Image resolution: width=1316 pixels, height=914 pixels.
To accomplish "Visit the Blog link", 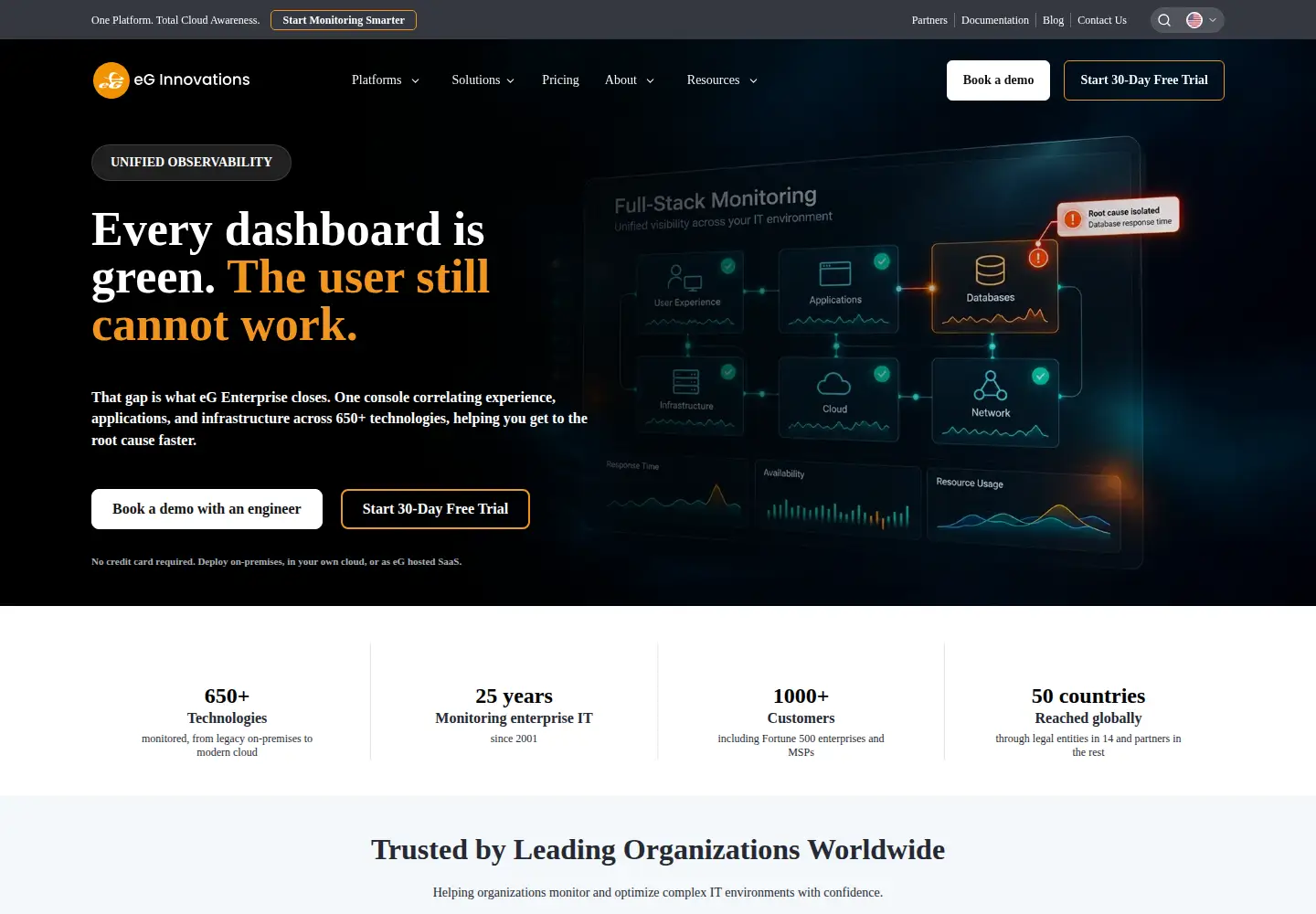I will (1053, 20).
